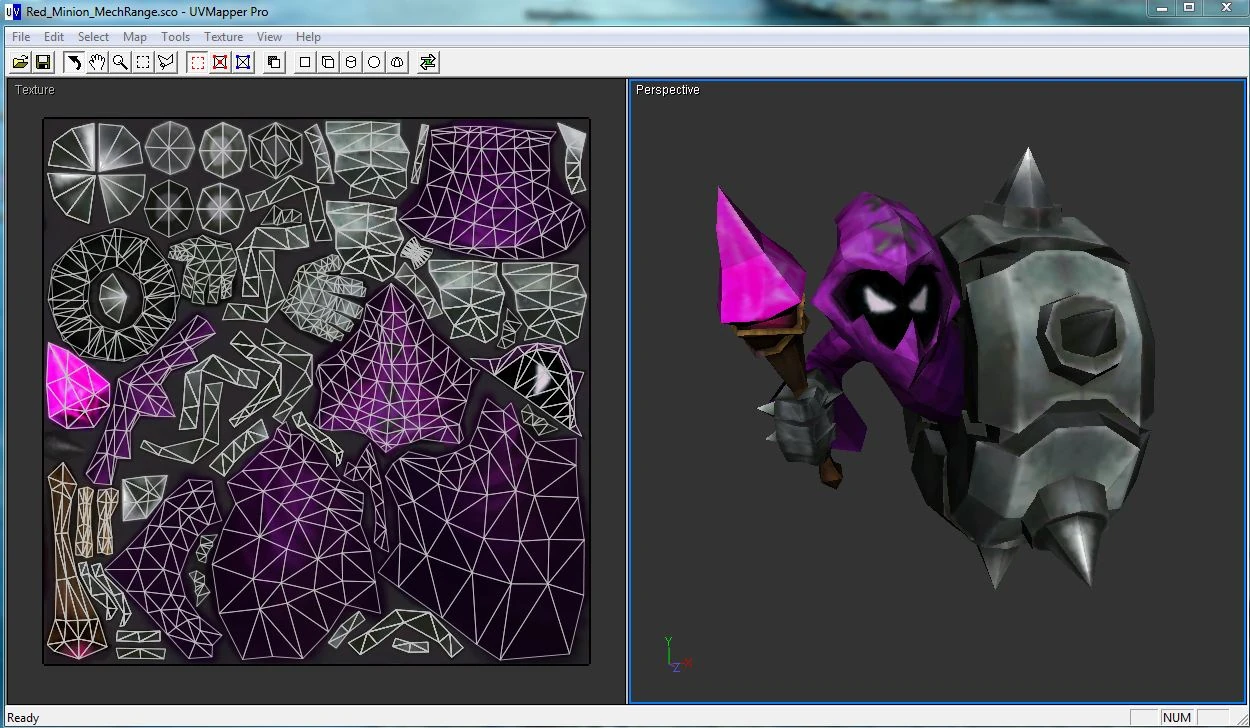Click the Open file folder icon
Image resolution: width=1250 pixels, height=728 pixels.
(20, 62)
